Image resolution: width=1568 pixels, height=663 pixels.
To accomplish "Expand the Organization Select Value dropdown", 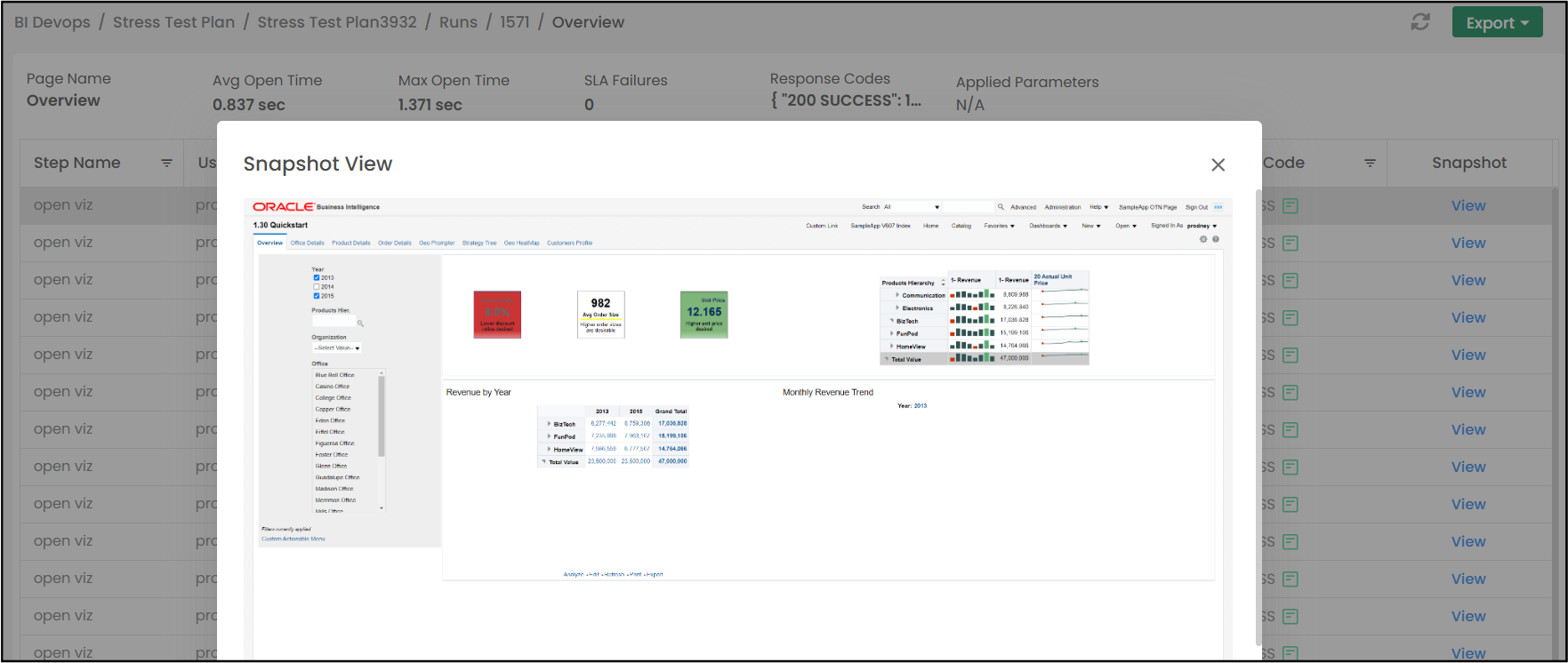I will tap(337, 348).
